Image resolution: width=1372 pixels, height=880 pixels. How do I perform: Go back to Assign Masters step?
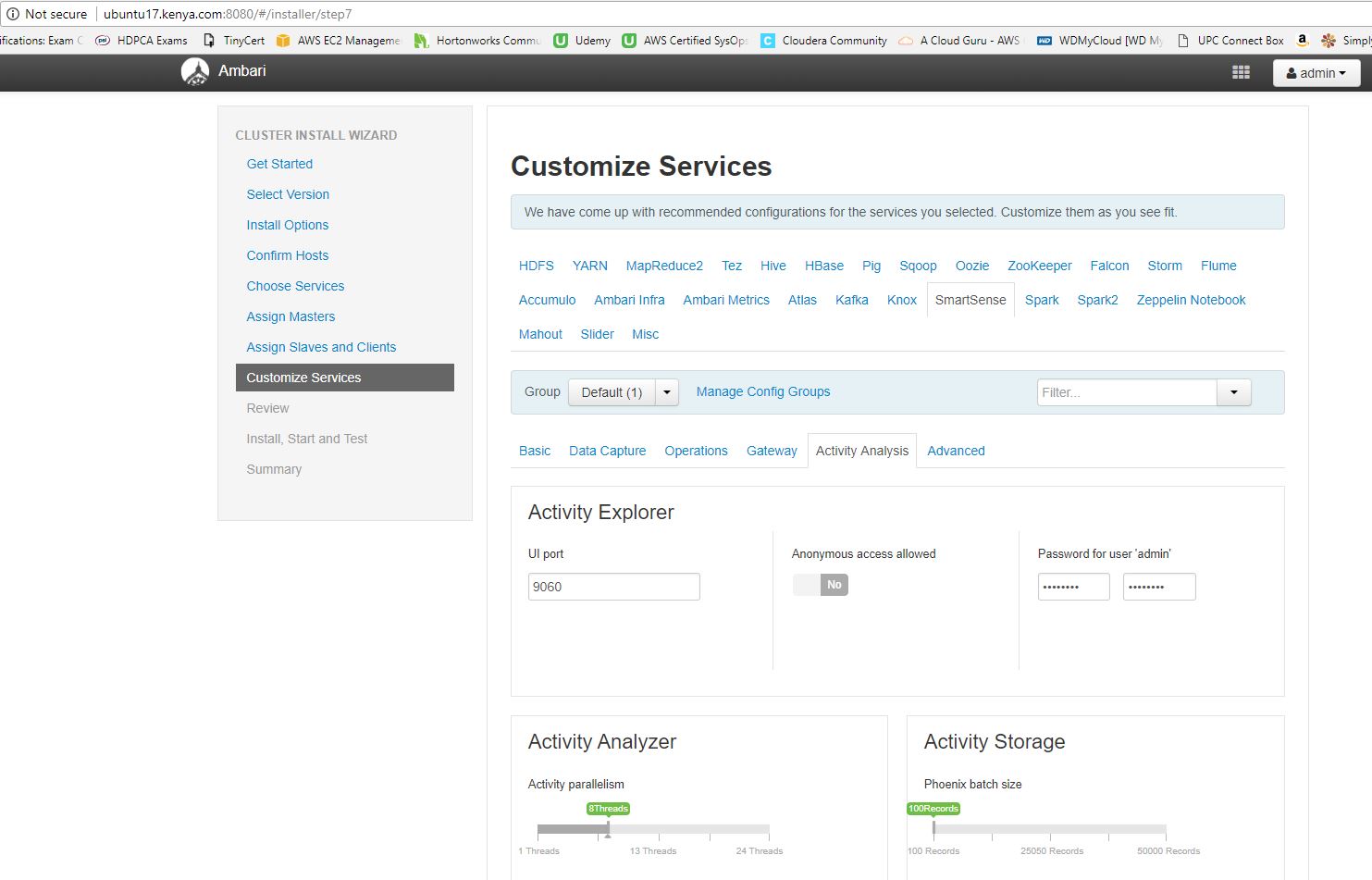coord(290,316)
